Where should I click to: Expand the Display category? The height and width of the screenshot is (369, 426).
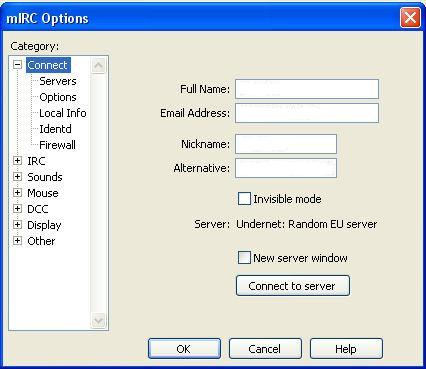click(x=17, y=225)
